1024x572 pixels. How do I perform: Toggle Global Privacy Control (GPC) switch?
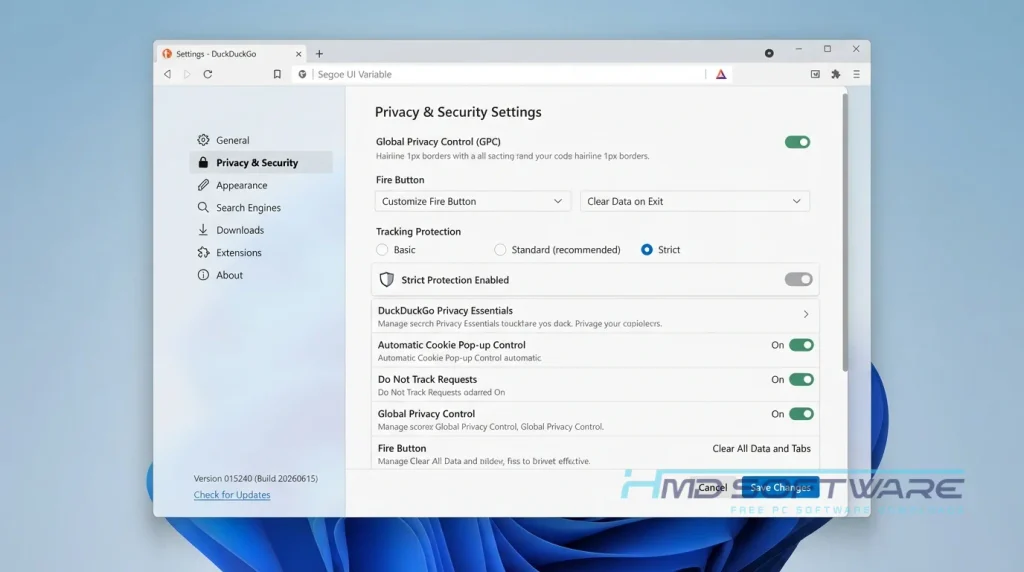point(797,142)
